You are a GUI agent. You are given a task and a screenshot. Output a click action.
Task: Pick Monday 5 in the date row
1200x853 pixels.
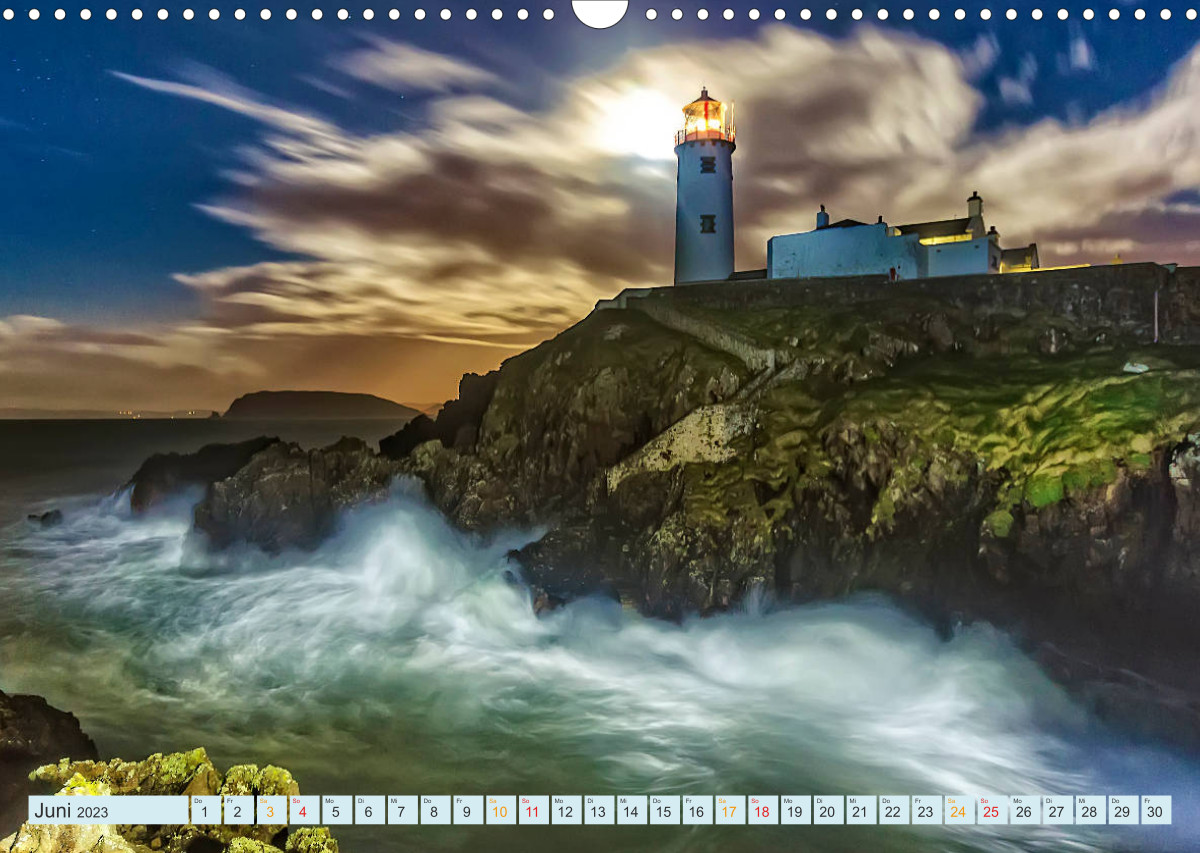[336, 810]
